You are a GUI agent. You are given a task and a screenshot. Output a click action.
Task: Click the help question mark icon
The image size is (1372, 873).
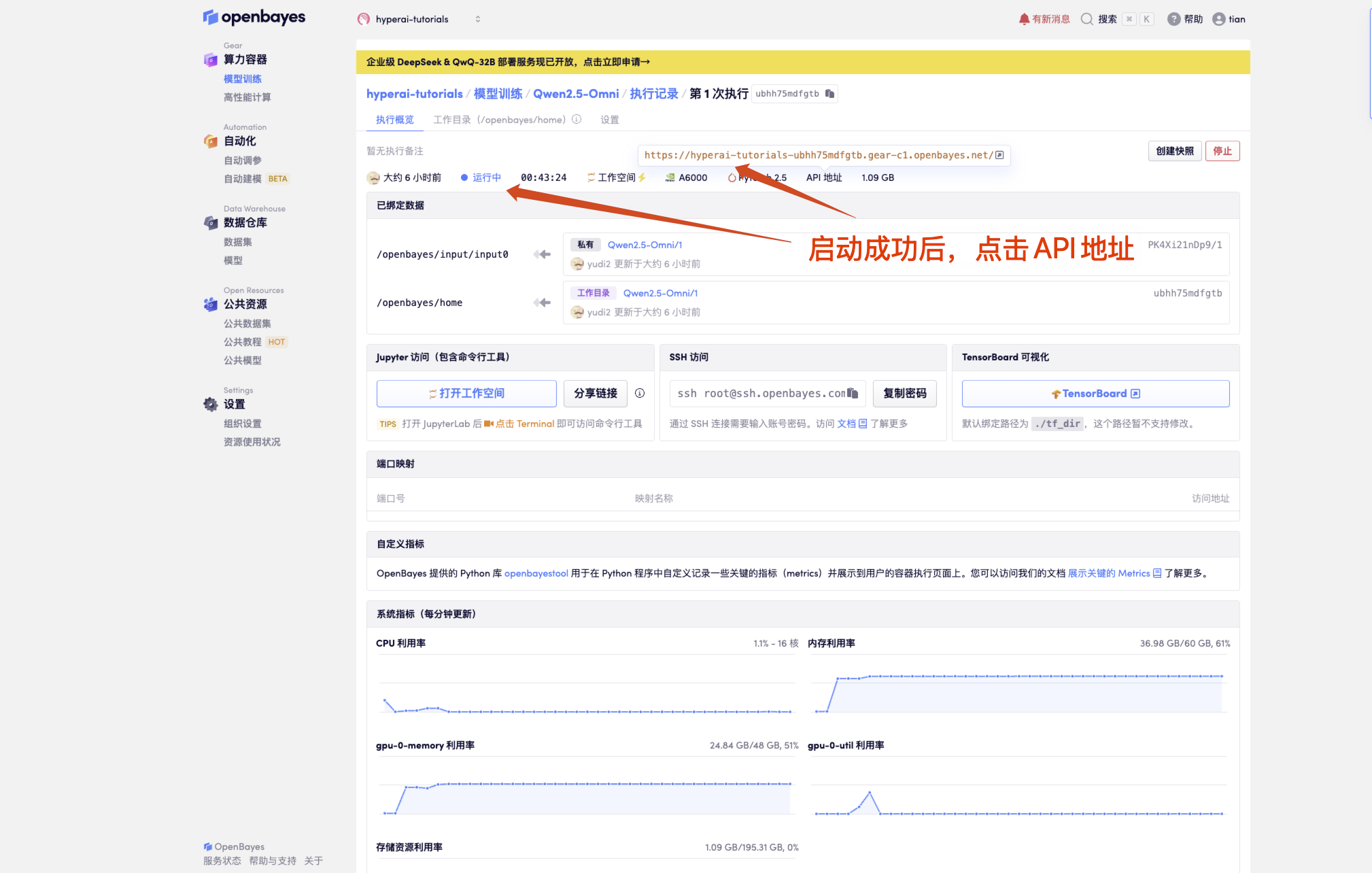click(1174, 19)
